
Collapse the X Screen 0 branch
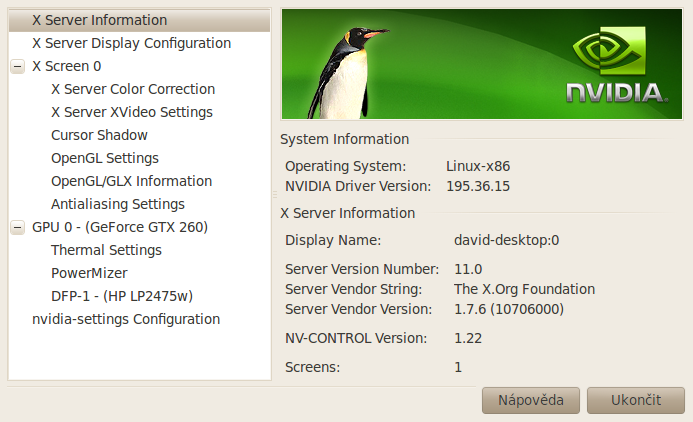(x=18, y=66)
